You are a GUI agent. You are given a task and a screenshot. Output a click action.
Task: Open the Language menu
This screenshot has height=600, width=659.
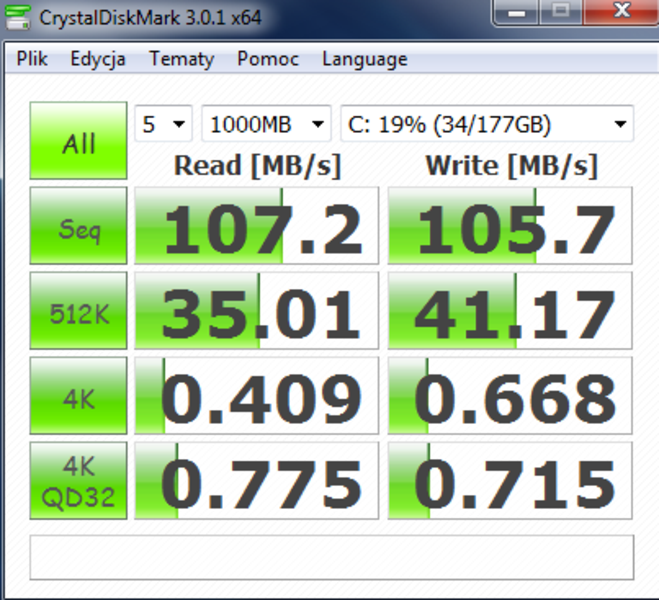coord(365,59)
